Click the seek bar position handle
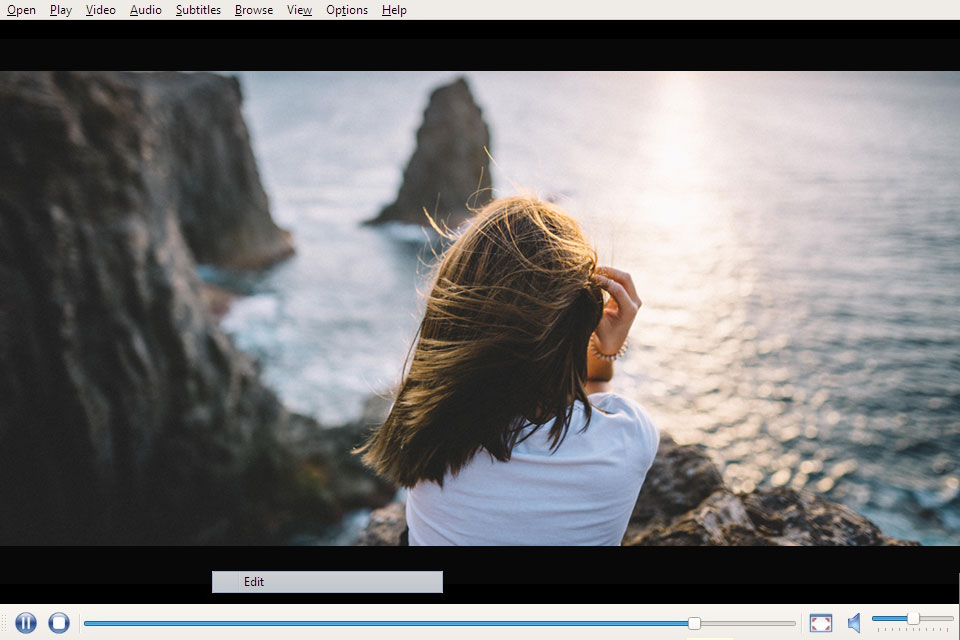 (694, 623)
